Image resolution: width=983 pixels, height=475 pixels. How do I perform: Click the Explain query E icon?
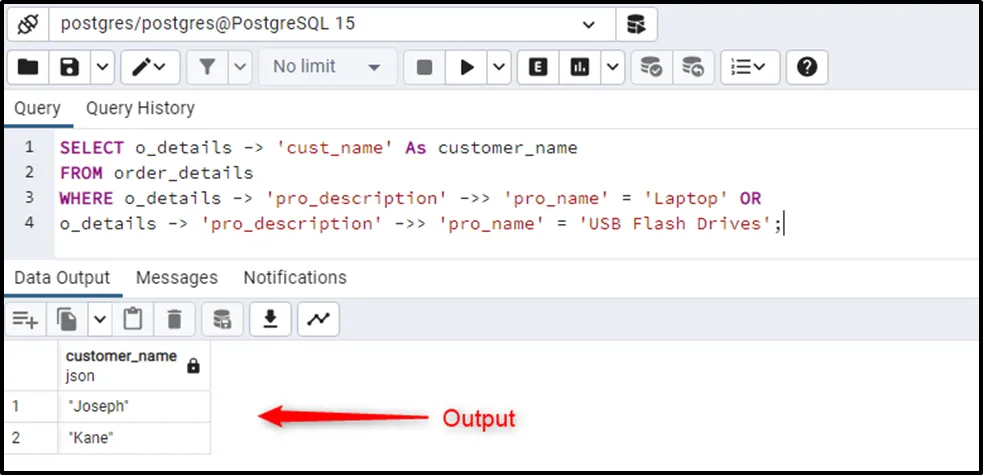540,67
